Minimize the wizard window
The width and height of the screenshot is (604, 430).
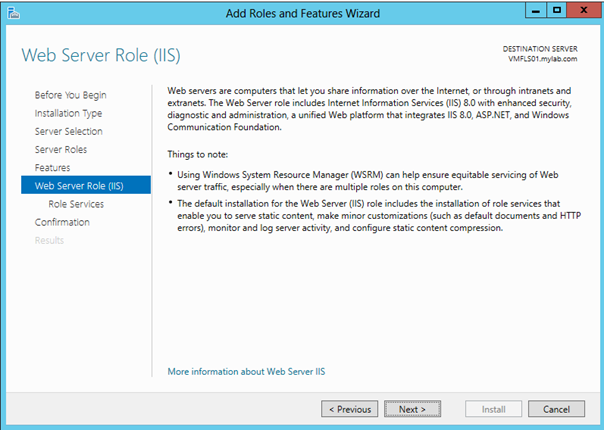point(535,10)
